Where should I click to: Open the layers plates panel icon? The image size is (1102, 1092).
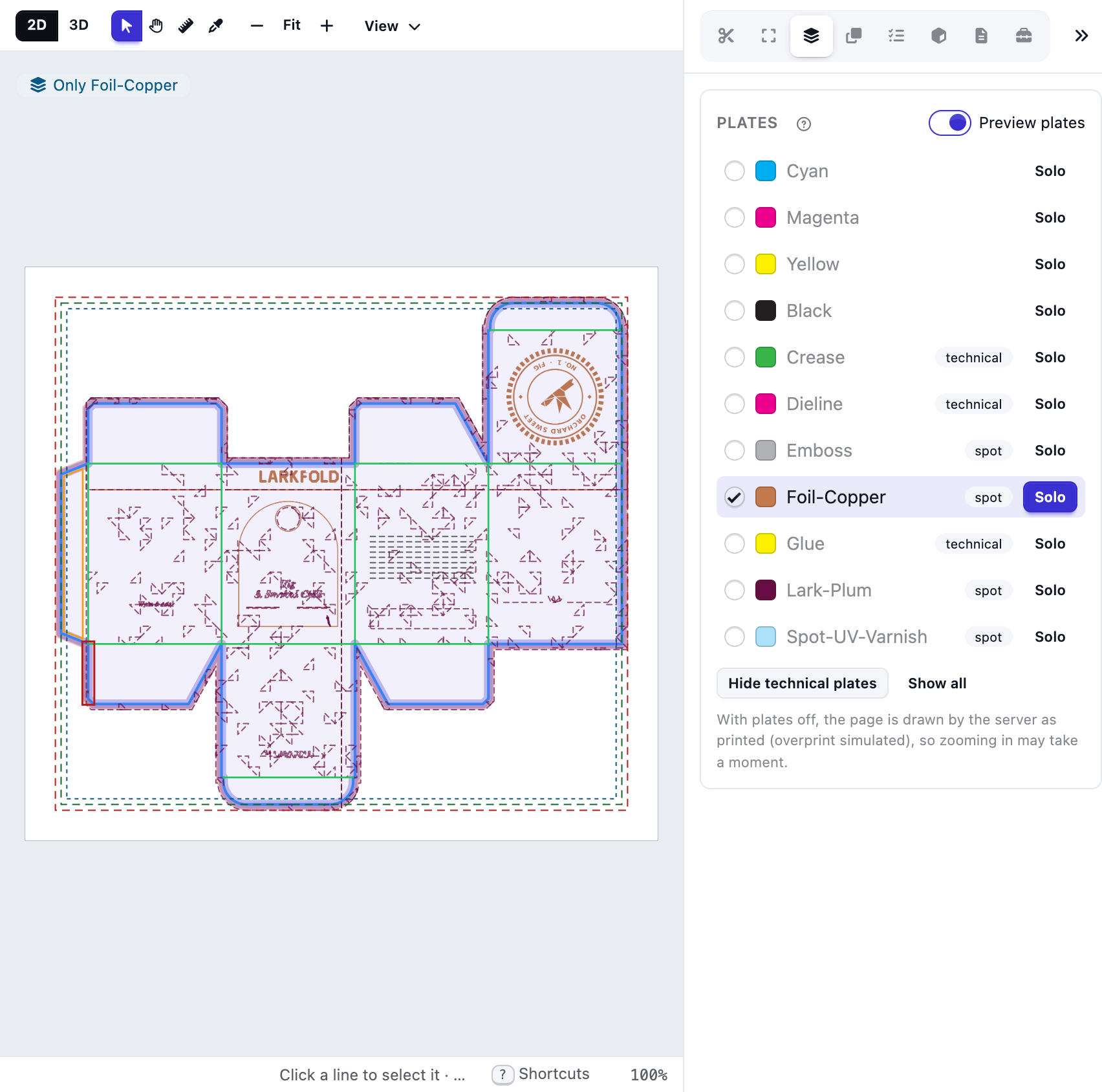point(811,36)
